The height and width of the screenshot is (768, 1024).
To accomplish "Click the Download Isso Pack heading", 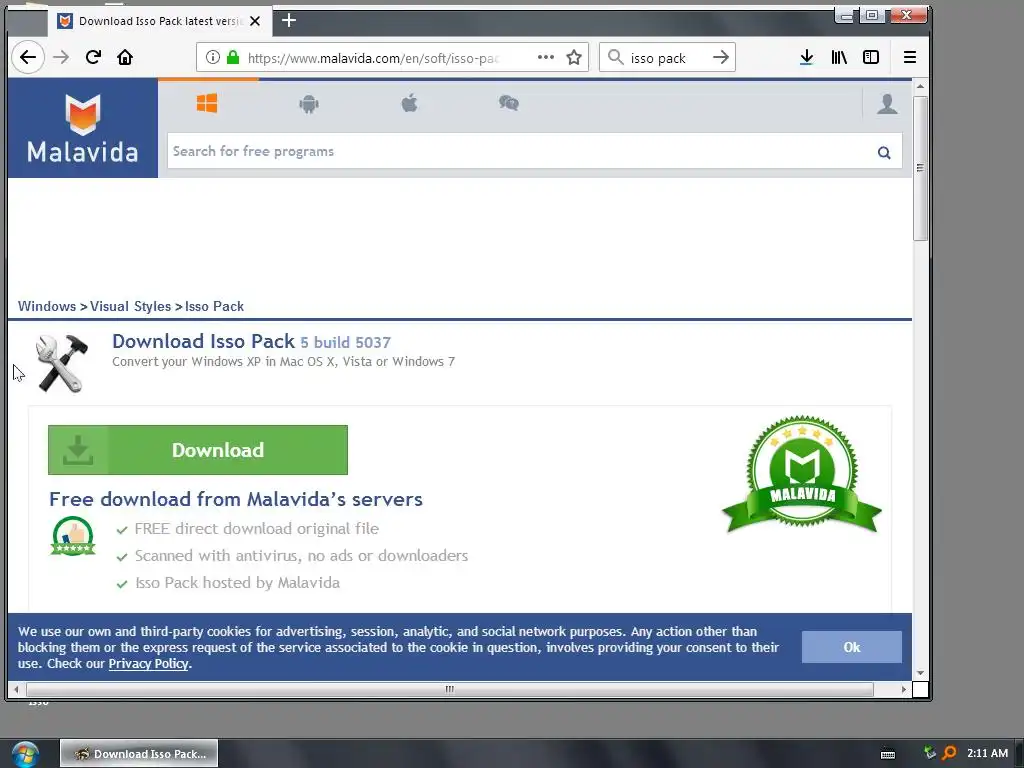I will click(204, 341).
